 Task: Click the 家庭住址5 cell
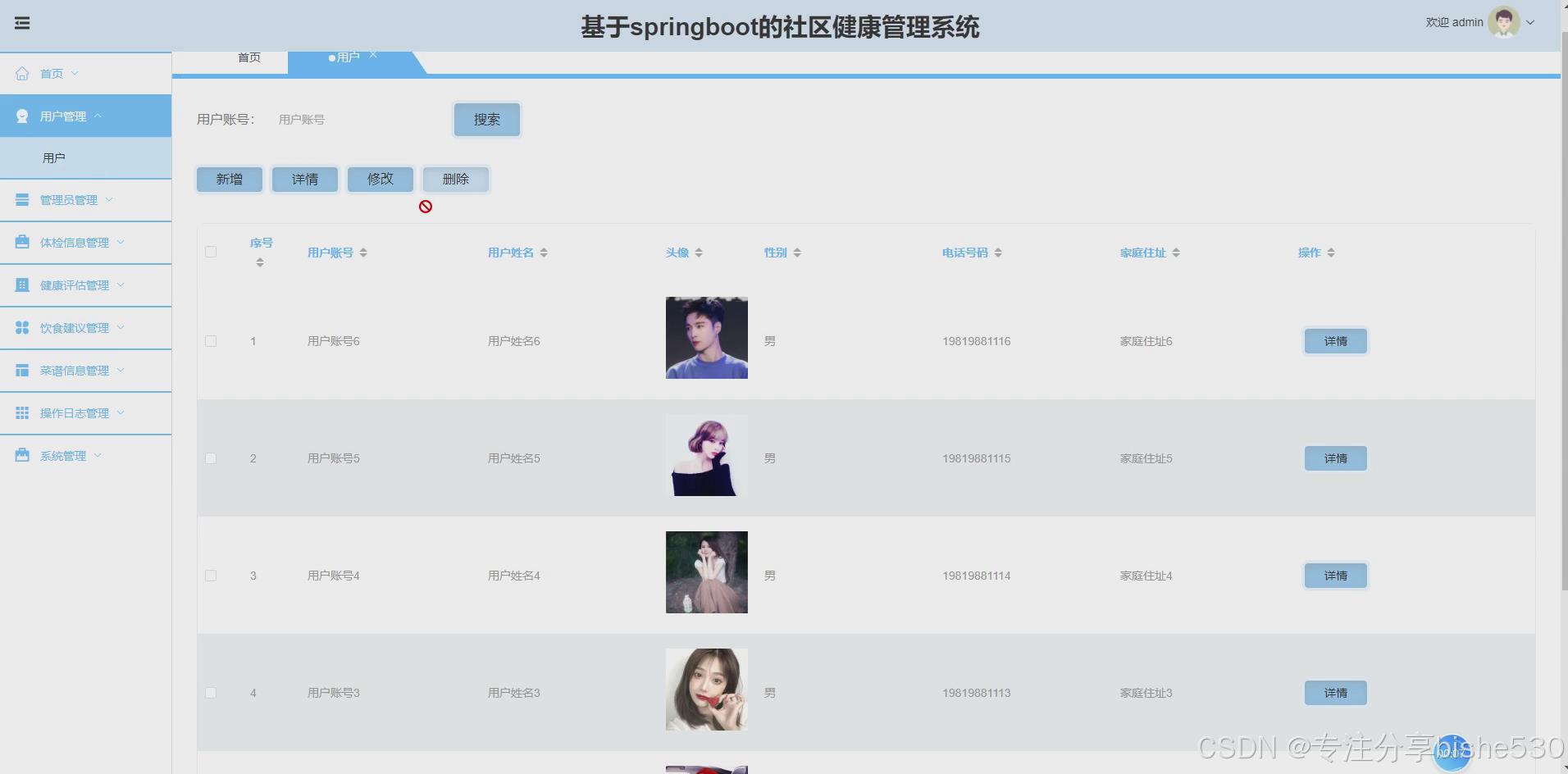pyautogui.click(x=1146, y=458)
